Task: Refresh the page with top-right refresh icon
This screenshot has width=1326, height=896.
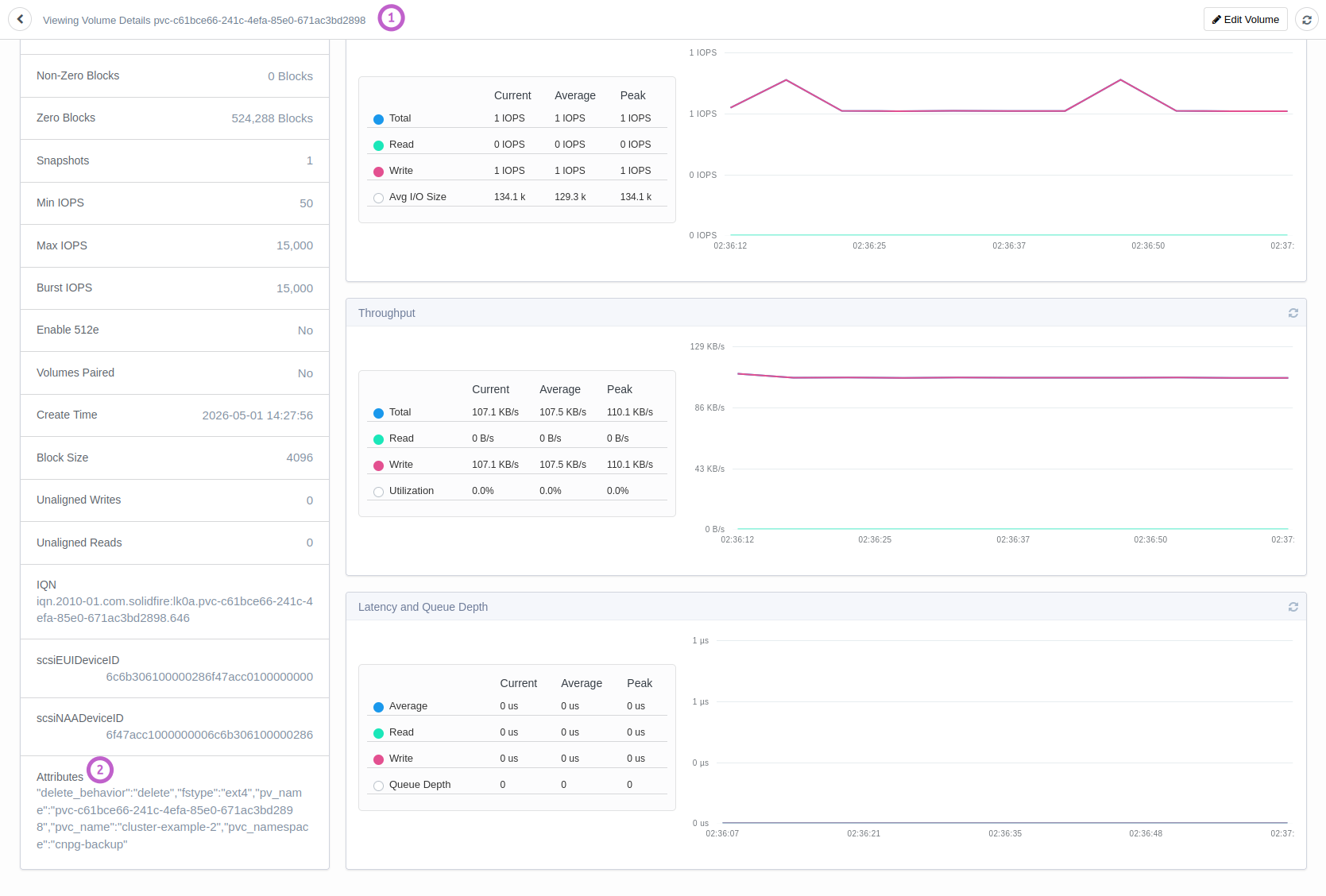Action: coord(1307,19)
